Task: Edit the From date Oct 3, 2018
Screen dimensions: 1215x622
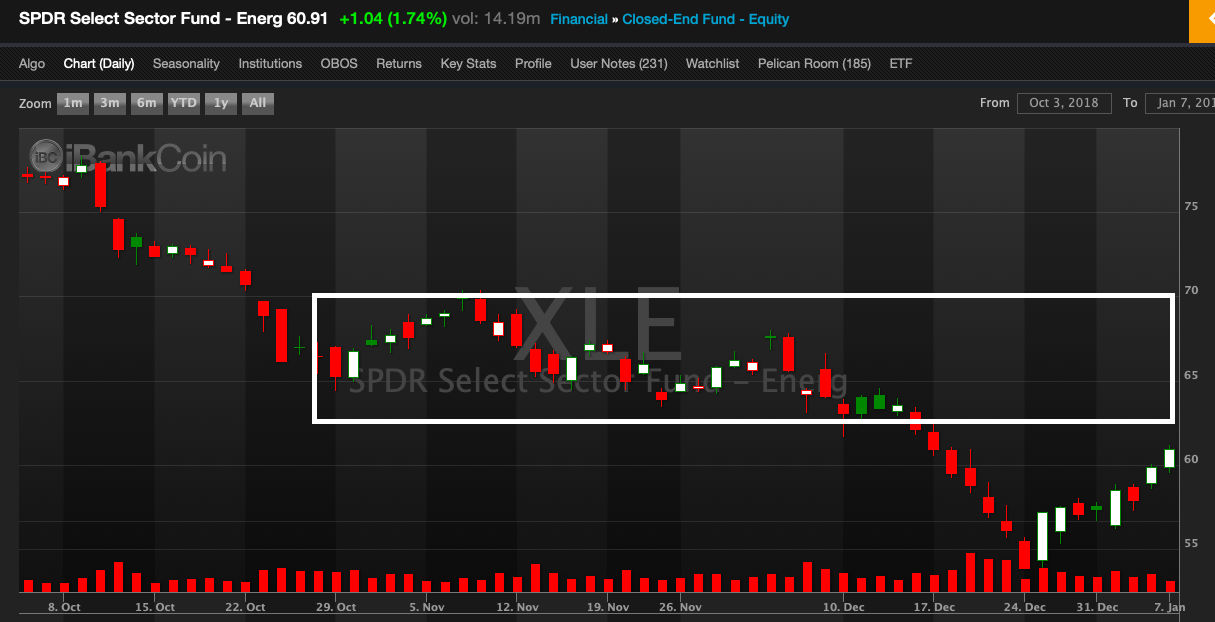Action: click(x=1063, y=103)
